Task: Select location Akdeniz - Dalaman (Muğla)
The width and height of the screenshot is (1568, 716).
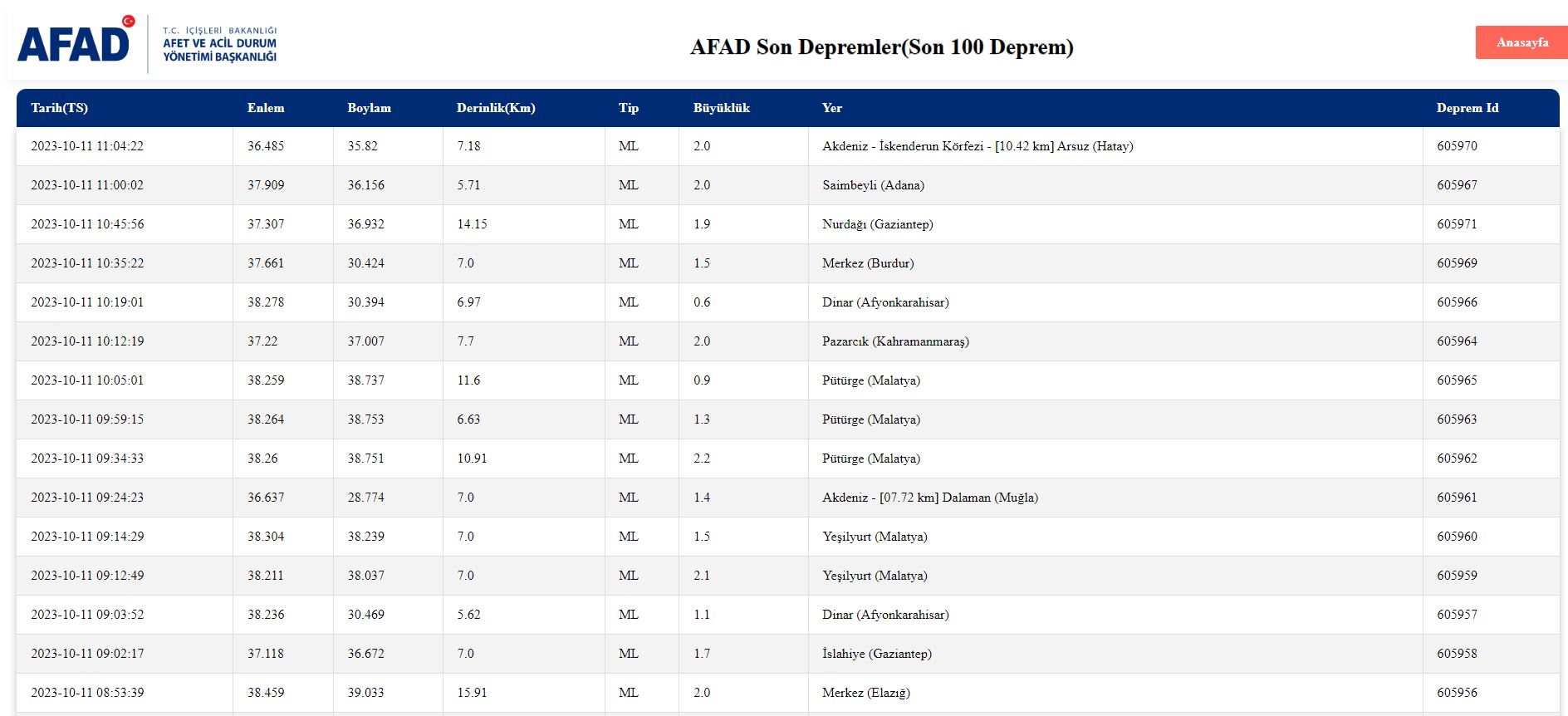Action: (x=930, y=498)
